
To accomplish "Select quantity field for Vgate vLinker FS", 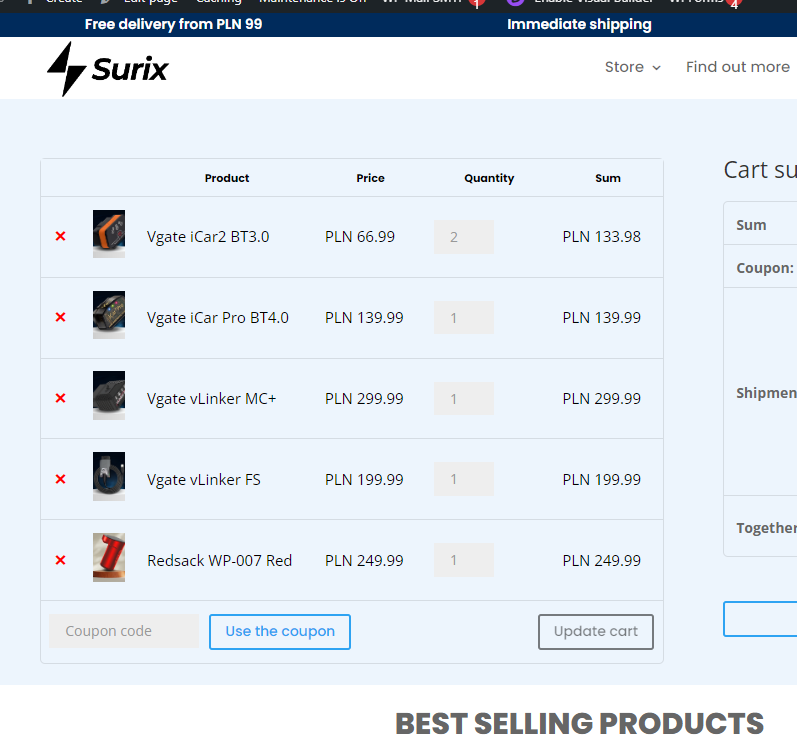I will click(x=464, y=479).
